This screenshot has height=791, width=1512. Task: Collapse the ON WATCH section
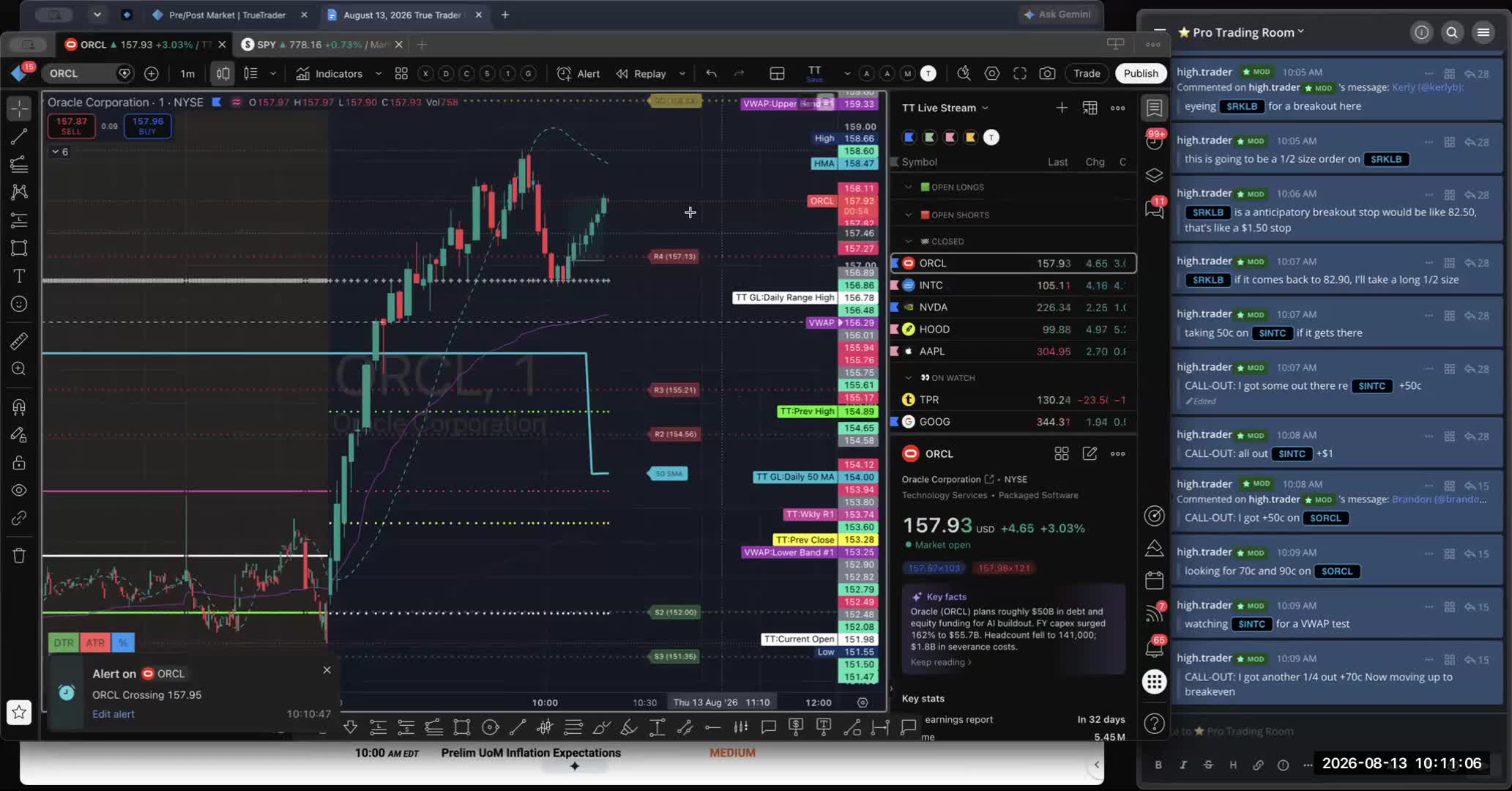tap(909, 377)
